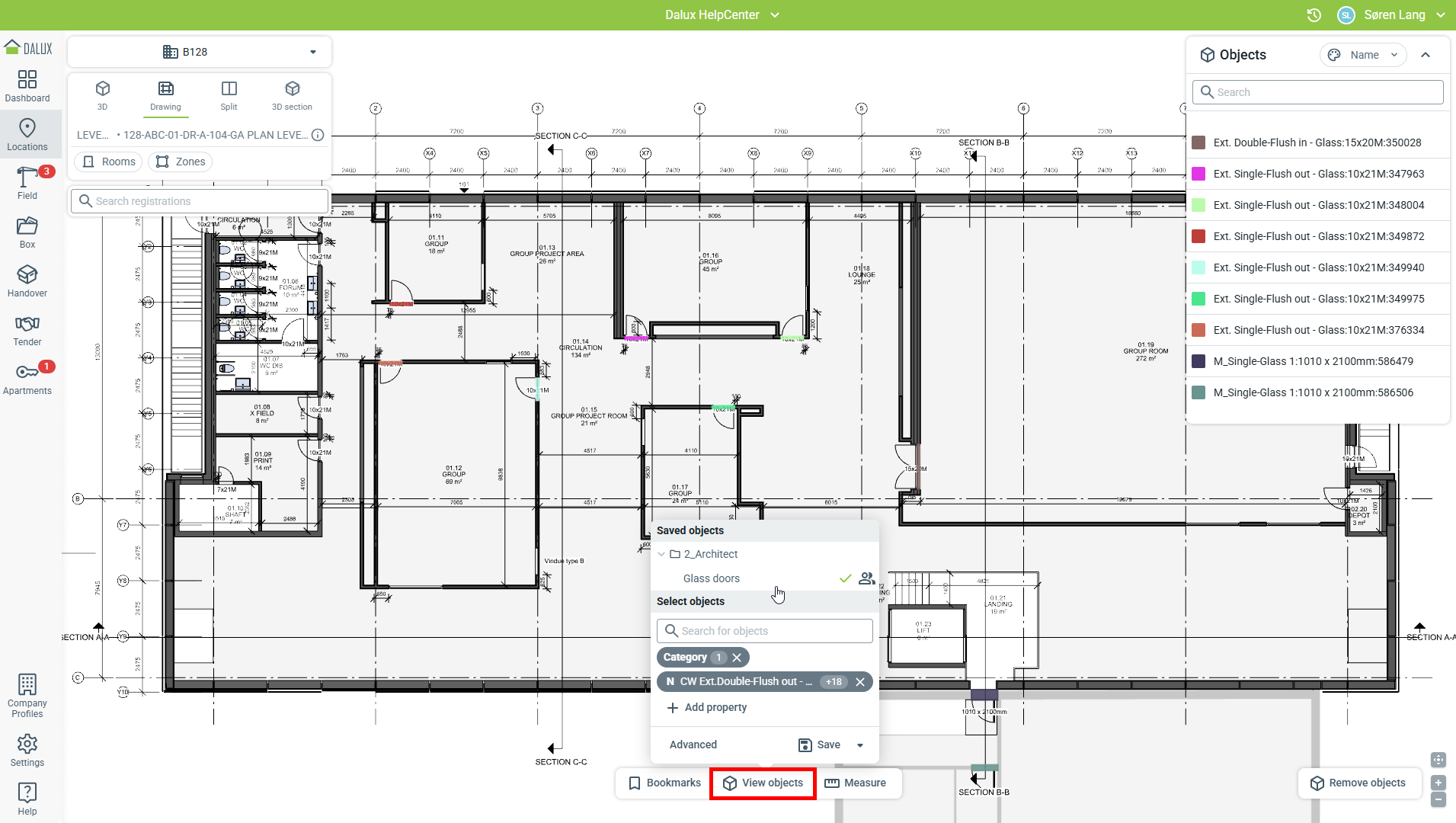
Task: Click the magenta swatch for object 347963
Action: (1198, 174)
